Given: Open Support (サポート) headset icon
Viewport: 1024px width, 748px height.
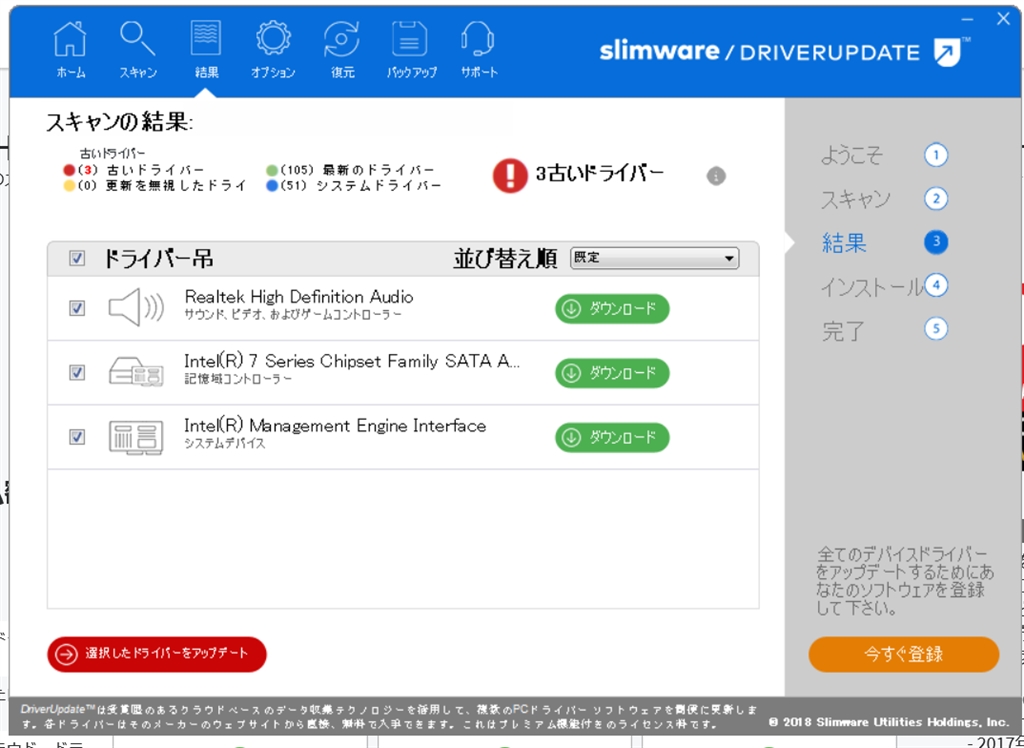Looking at the screenshot, I should point(479,39).
